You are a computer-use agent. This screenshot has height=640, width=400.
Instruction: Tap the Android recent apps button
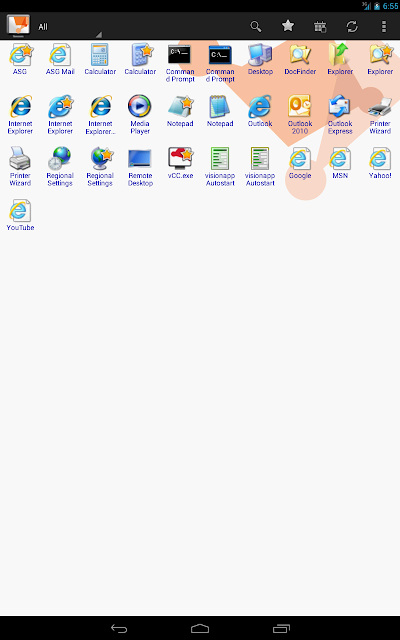281,629
